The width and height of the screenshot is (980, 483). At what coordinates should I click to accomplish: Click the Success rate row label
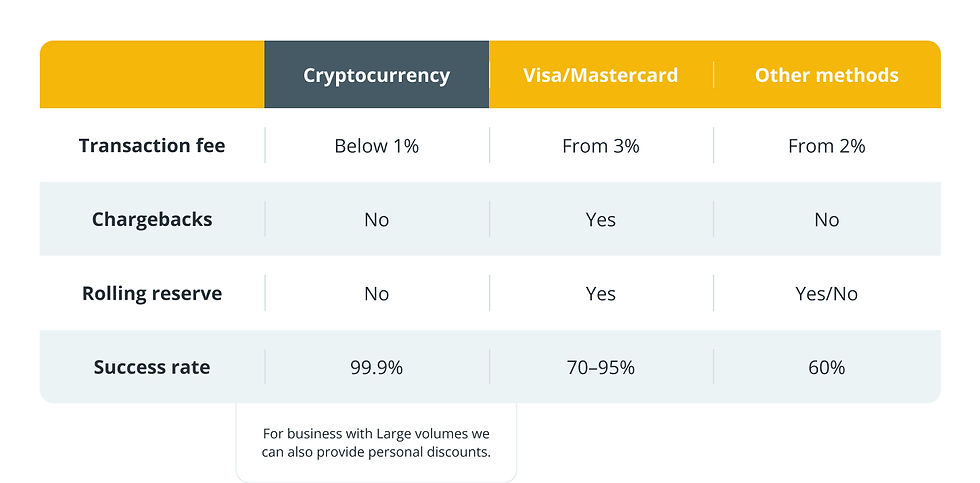point(152,367)
